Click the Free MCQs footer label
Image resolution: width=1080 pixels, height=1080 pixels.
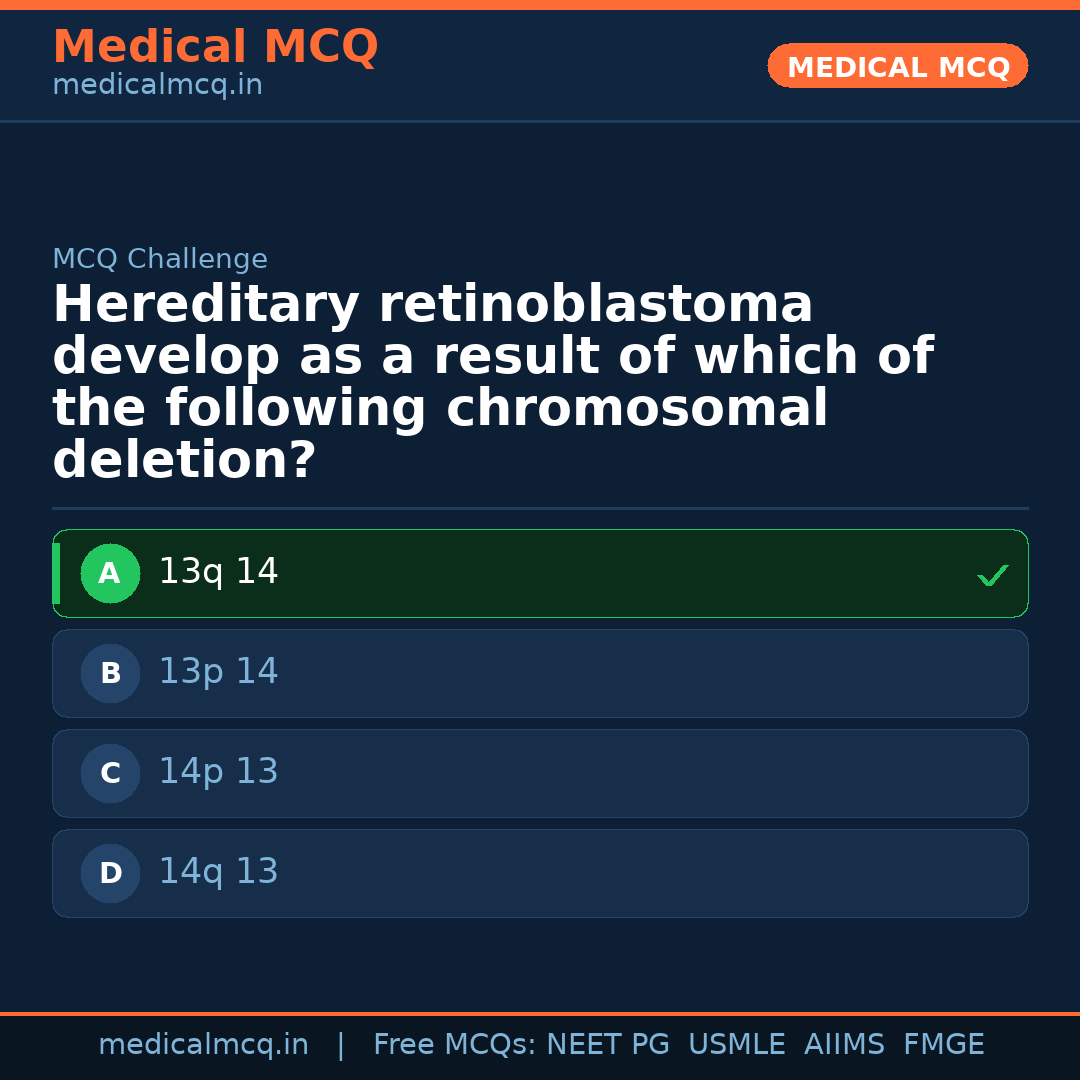coord(454,1045)
